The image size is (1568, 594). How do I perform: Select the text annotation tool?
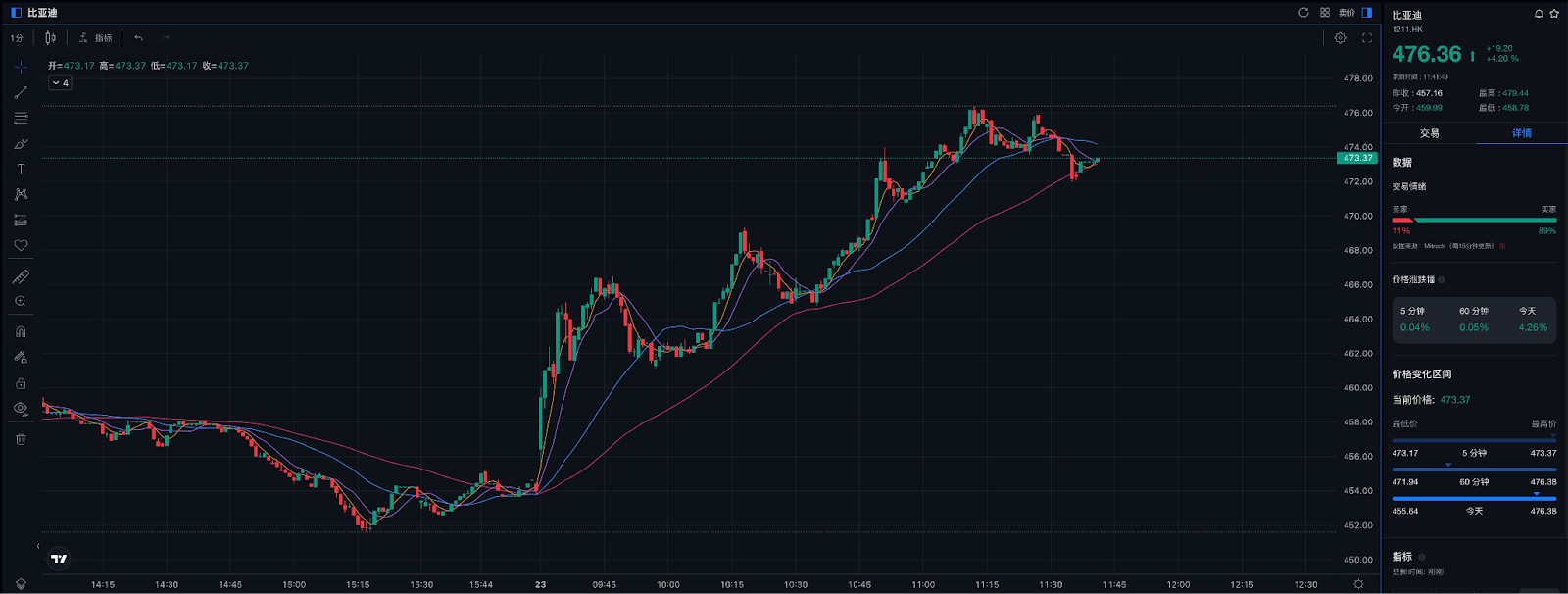tap(21, 169)
